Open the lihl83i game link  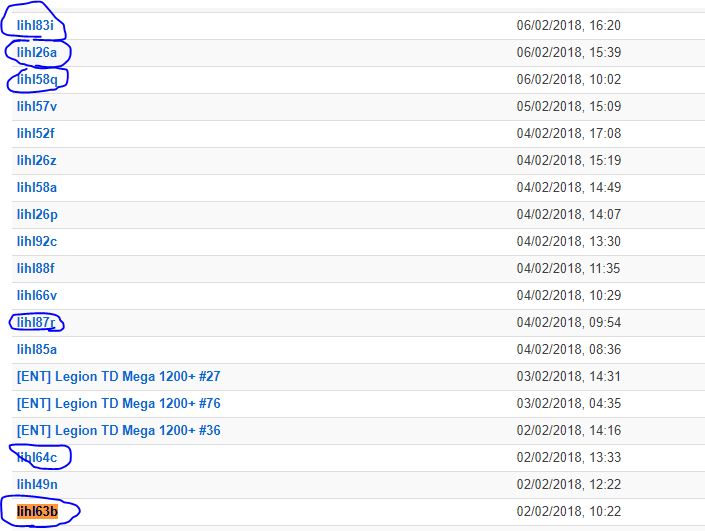point(35,26)
